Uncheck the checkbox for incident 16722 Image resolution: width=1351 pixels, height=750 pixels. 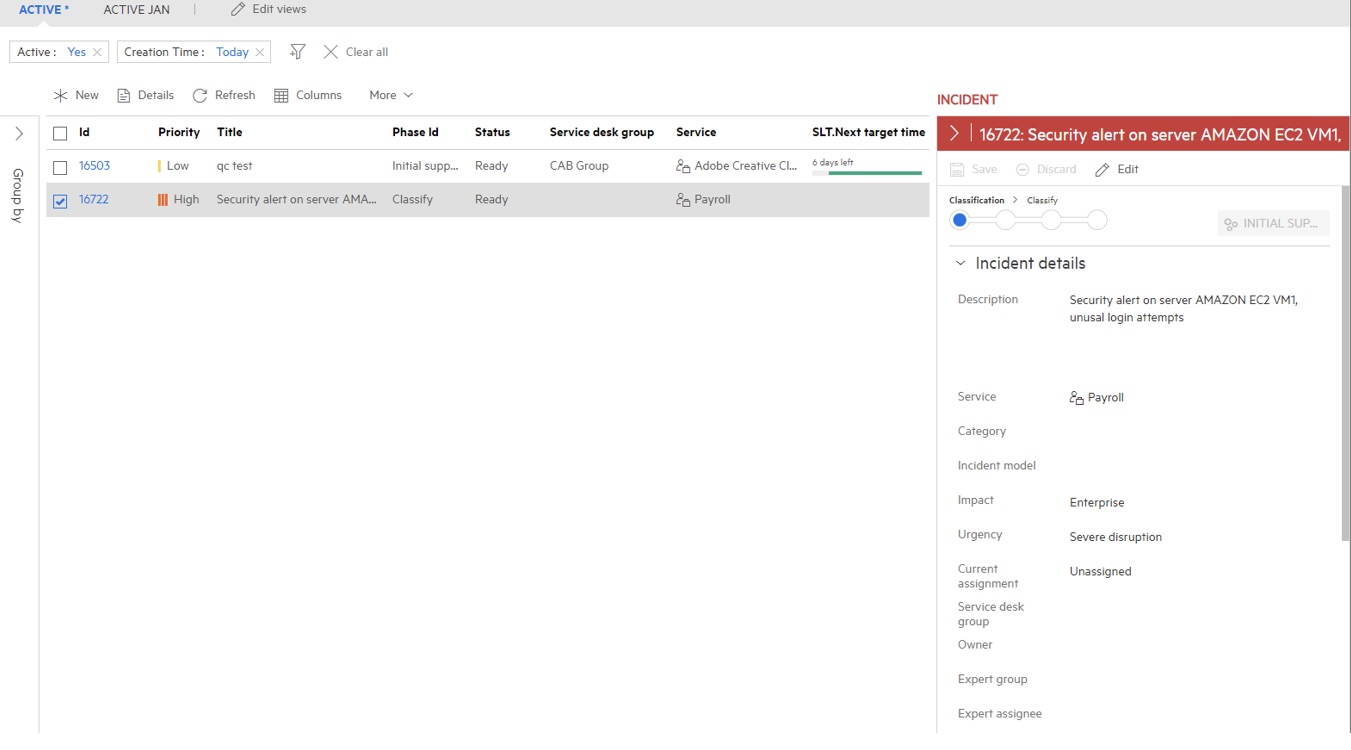(x=58, y=199)
